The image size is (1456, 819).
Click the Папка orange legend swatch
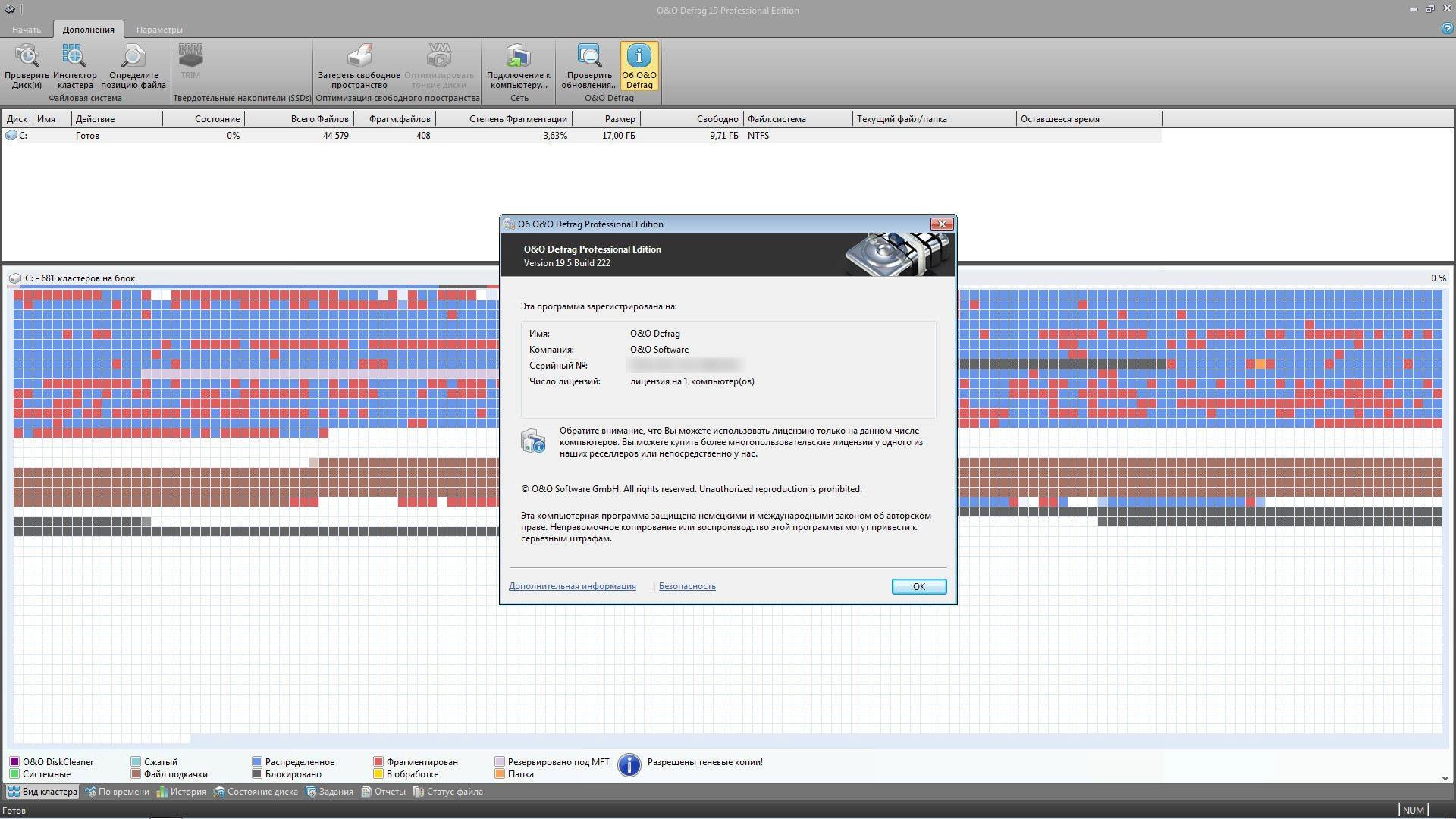tap(500, 774)
